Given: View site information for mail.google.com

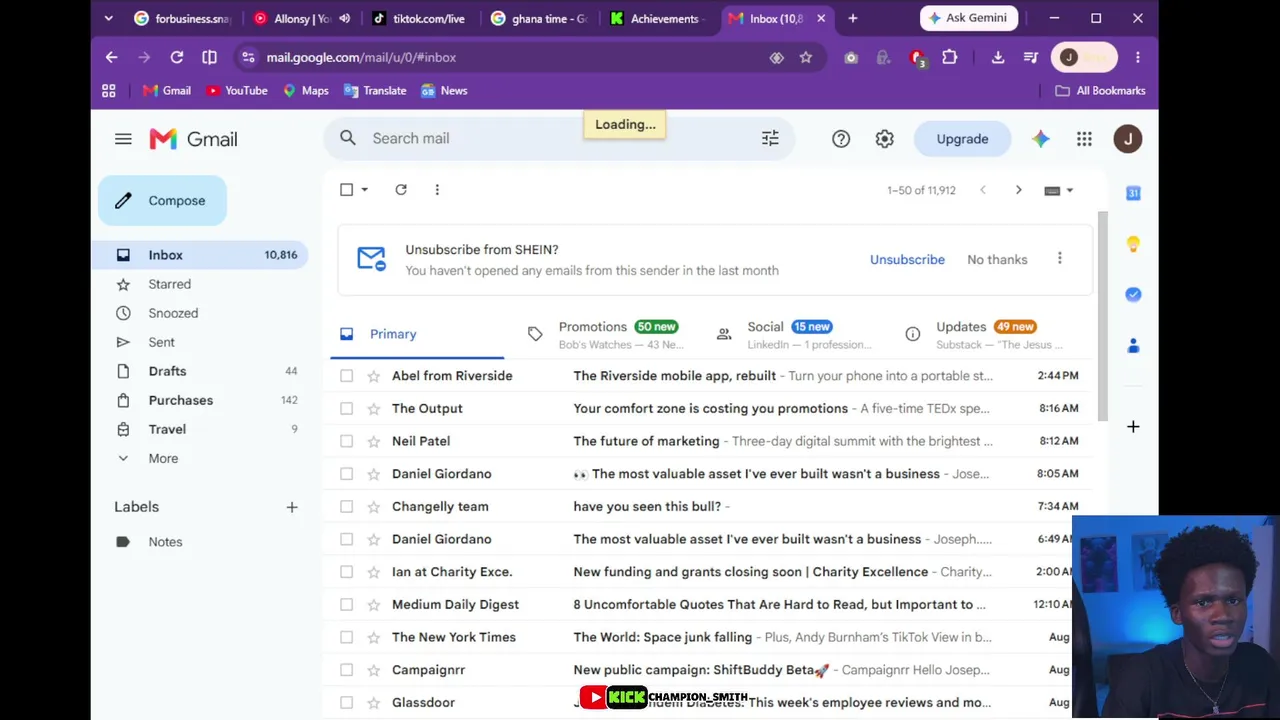Looking at the screenshot, I should (x=248, y=57).
